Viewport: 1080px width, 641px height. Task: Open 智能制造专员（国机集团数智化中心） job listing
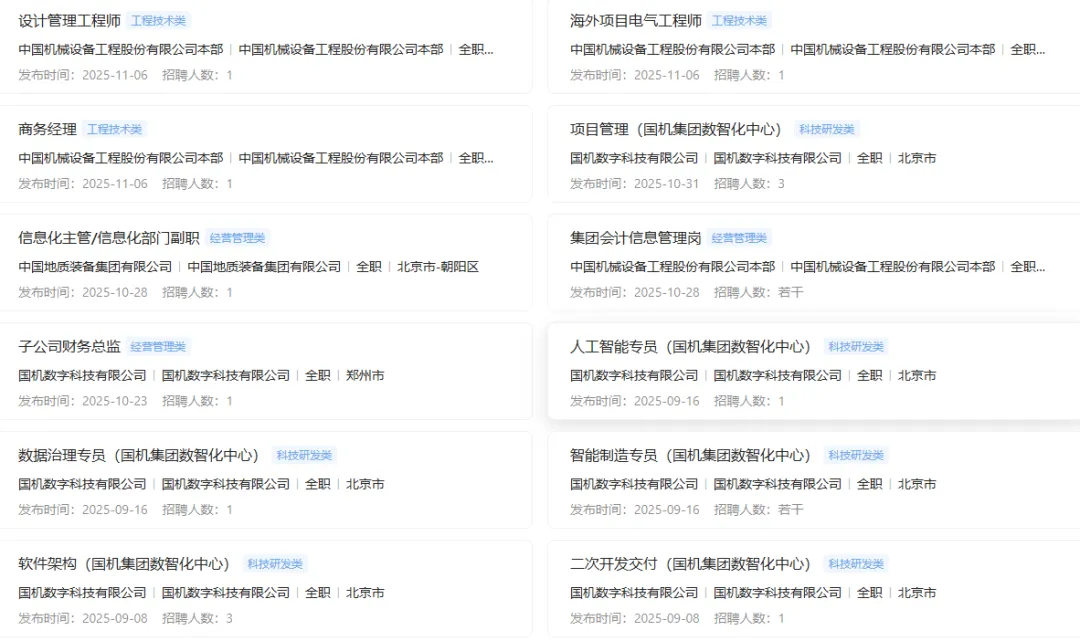tap(690, 455)
